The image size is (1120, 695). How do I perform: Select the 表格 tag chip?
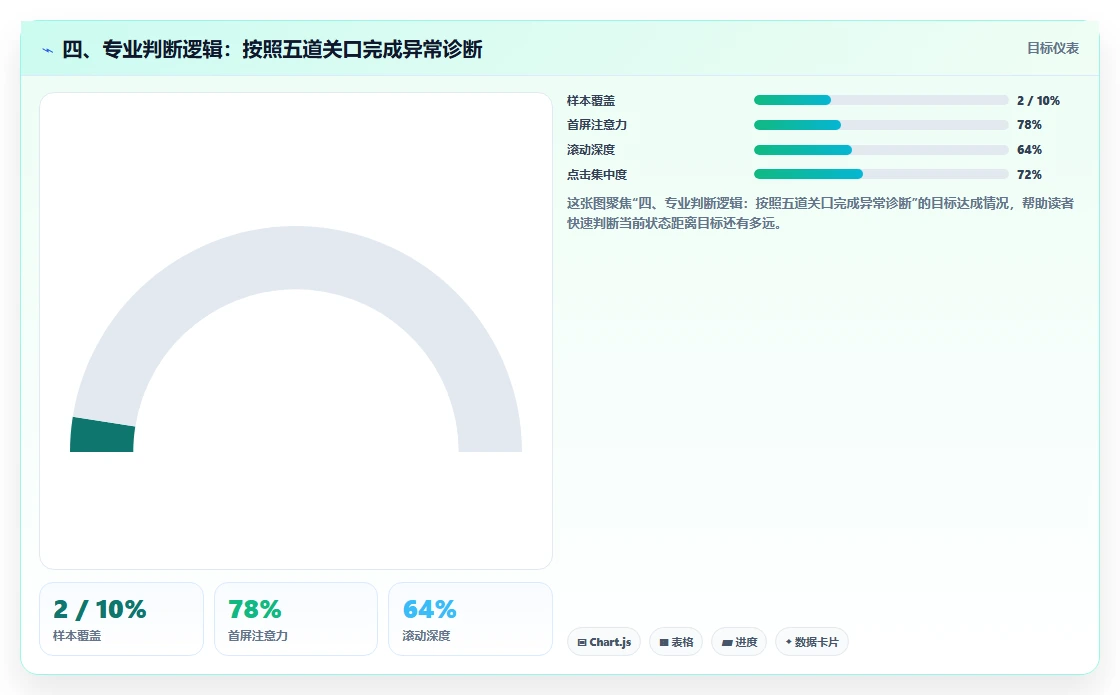(x=676, y=642)
